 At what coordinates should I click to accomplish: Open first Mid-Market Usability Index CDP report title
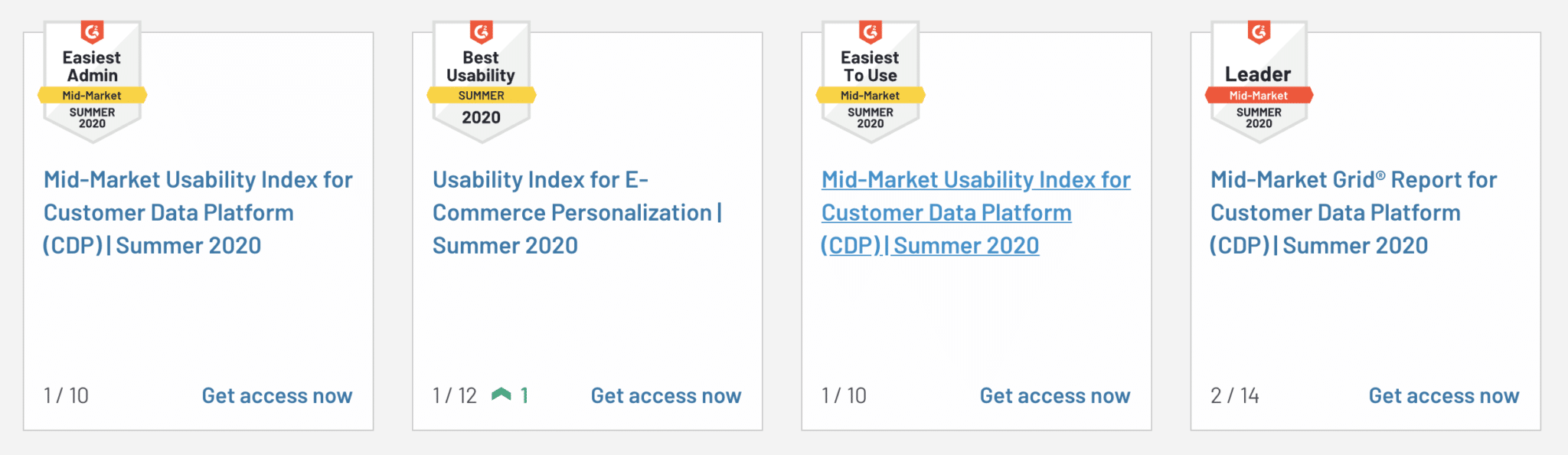tap(198, 212)
